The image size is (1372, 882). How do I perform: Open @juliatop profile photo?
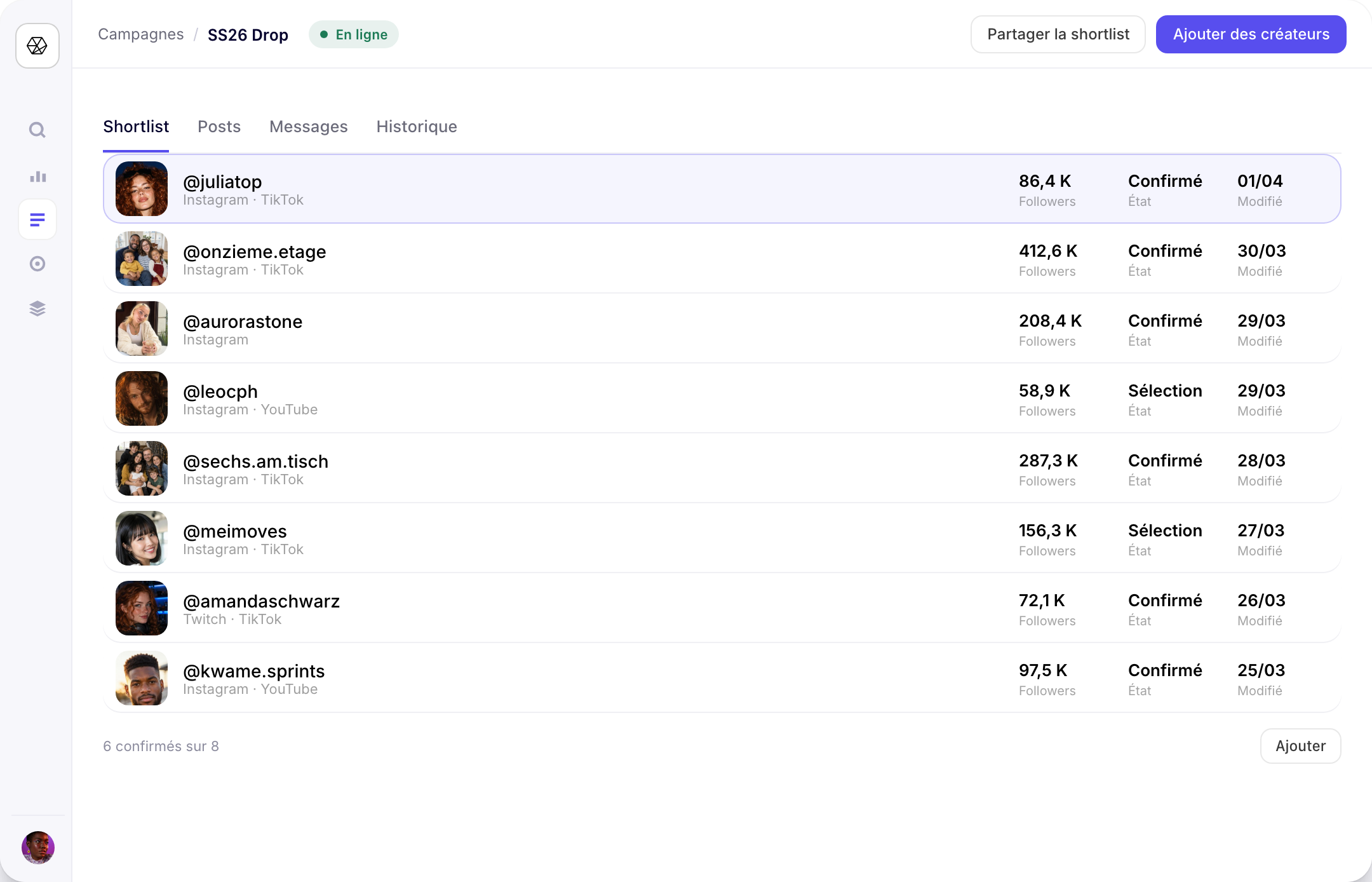[x=142, y=189]
